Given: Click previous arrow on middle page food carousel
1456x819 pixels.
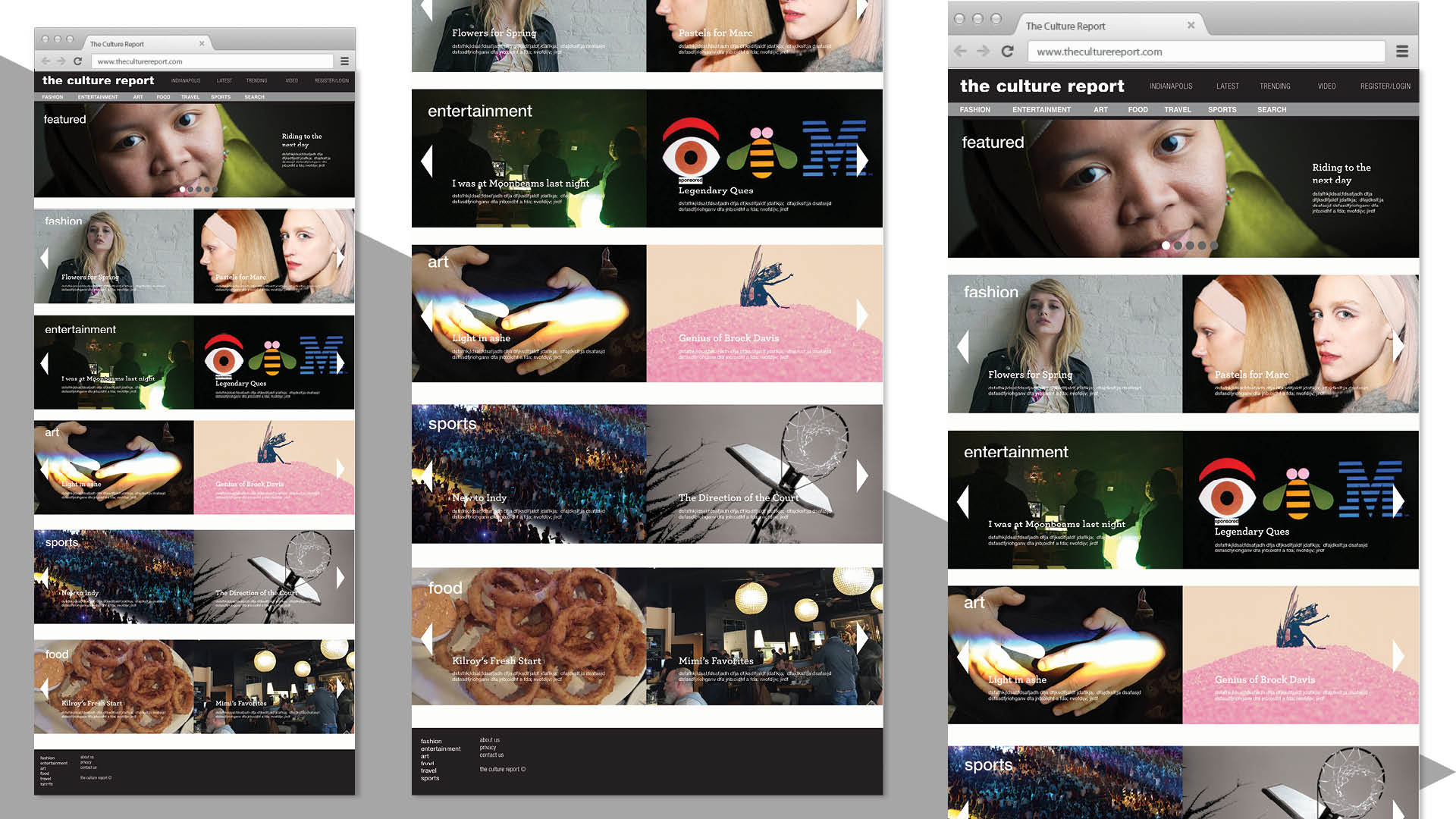Looking at the screenshot, I should pyautogui.click(x=427, y=639).
